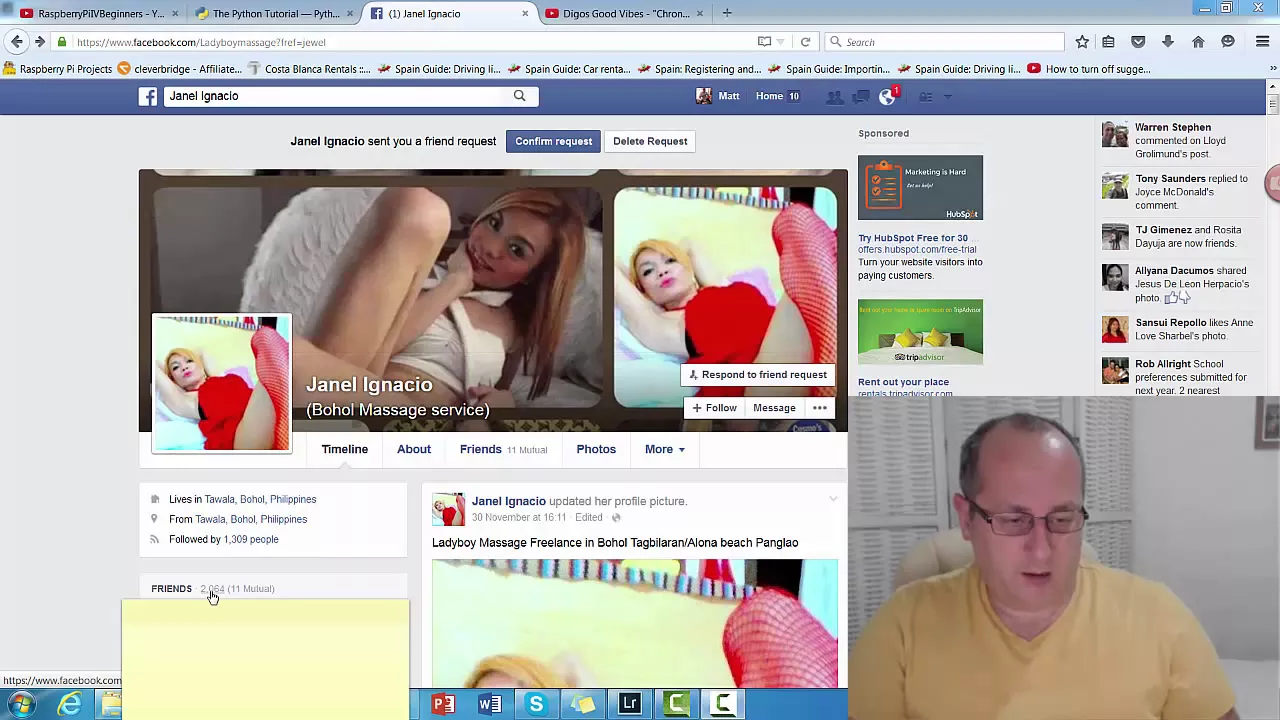The width and height of the screenshot is (1280, 720).
Task: Click the Confirm request button
Action: (554, 141)
